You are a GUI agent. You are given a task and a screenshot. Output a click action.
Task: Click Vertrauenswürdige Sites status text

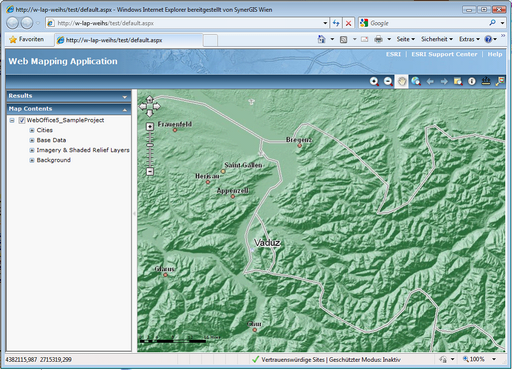(x=293, y=360)
